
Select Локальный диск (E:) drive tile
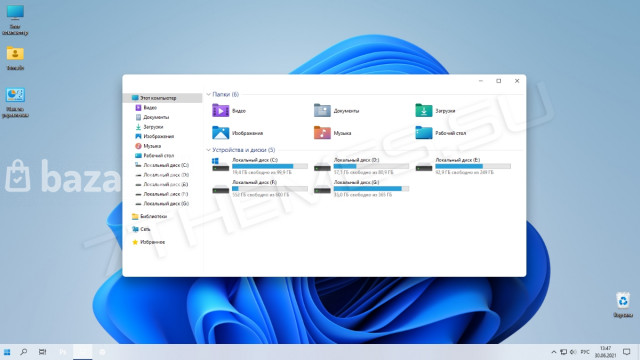pos(463,166)
